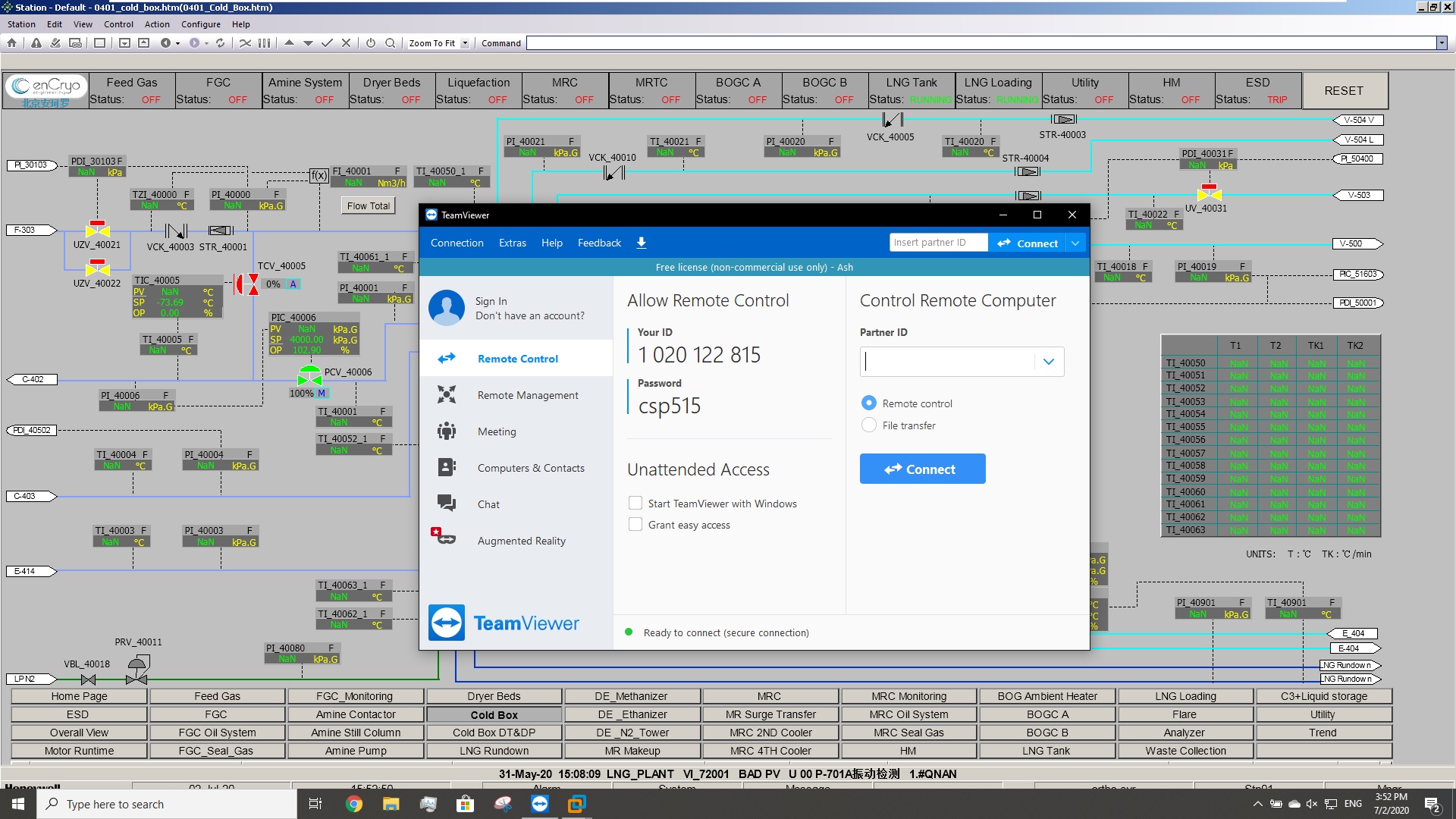The height and width of the screenshot is (819, 1456).
Task: Open the Trend navigation button
Action: tap(1323, 733)
